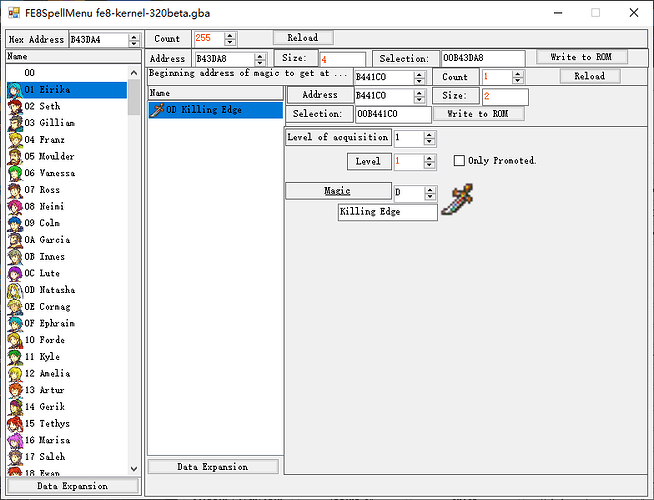Click the Address button above Selection
This screenshot has height=500, width=654.
[x=320, y=95]
